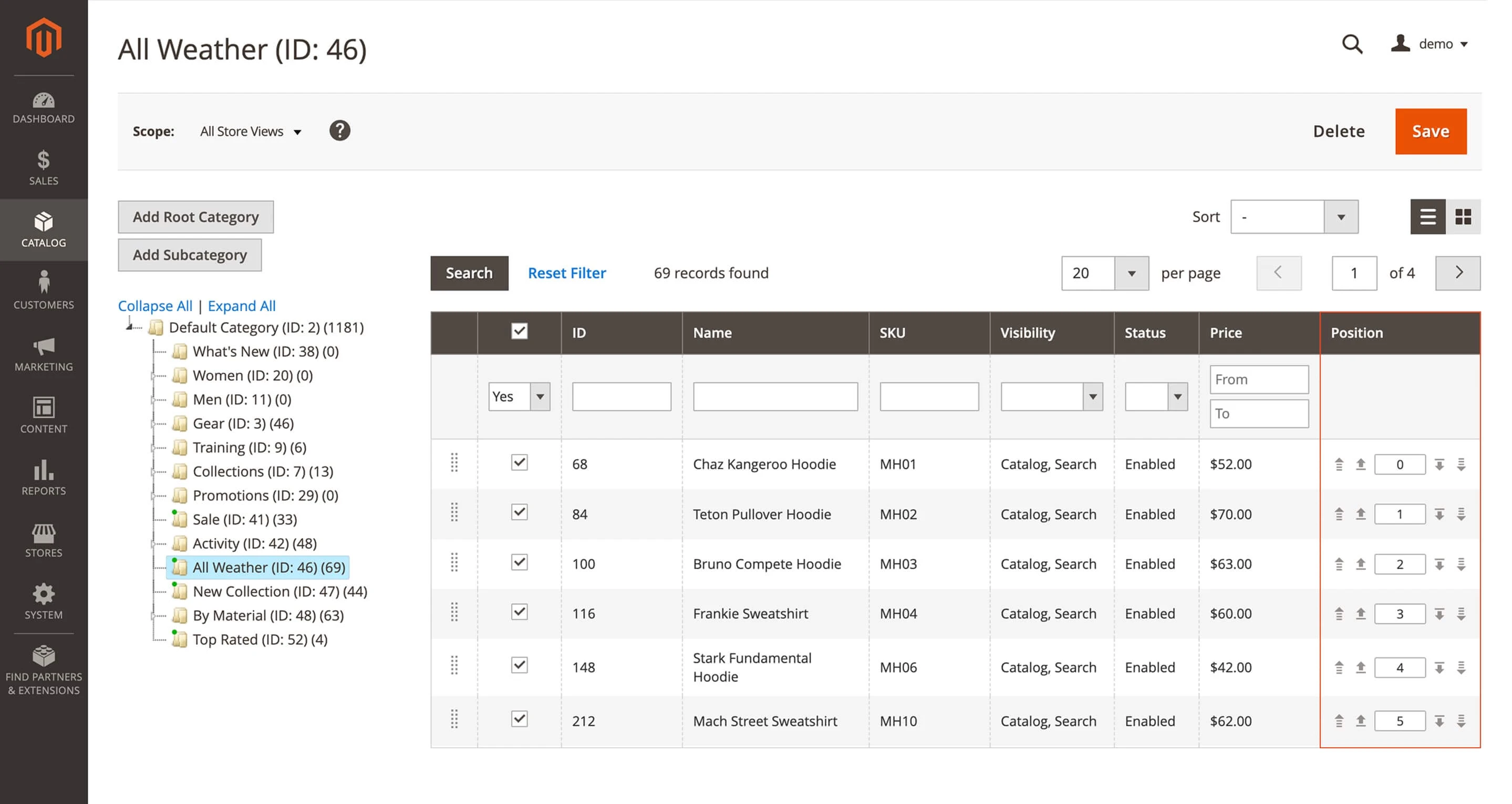Image resolution: width=1512 pixels, height=804 pixels.
Task: Open the All Store Views scope dropdown
Action: (x=251, y=131)
